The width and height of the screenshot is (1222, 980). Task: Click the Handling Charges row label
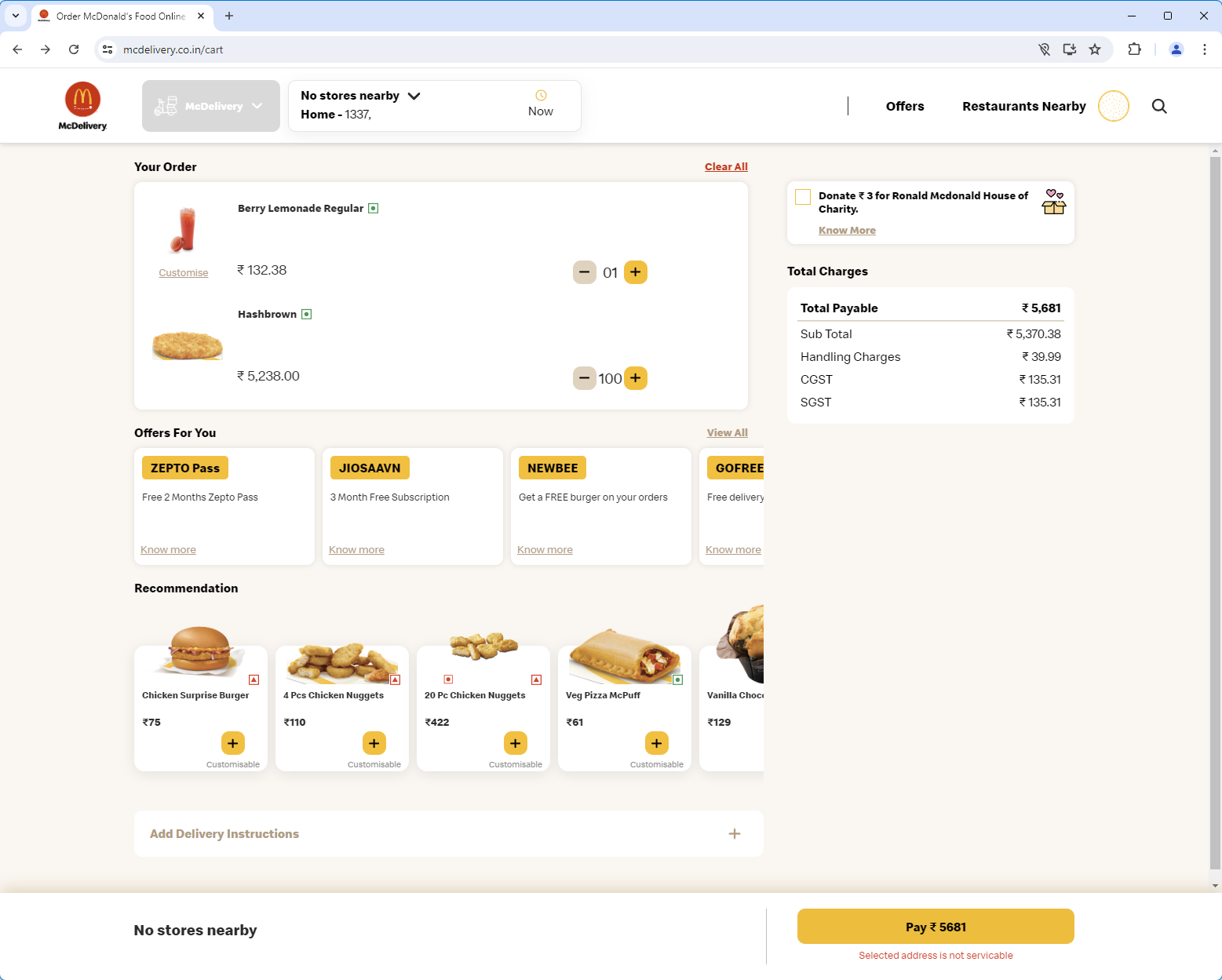[851, 357]
